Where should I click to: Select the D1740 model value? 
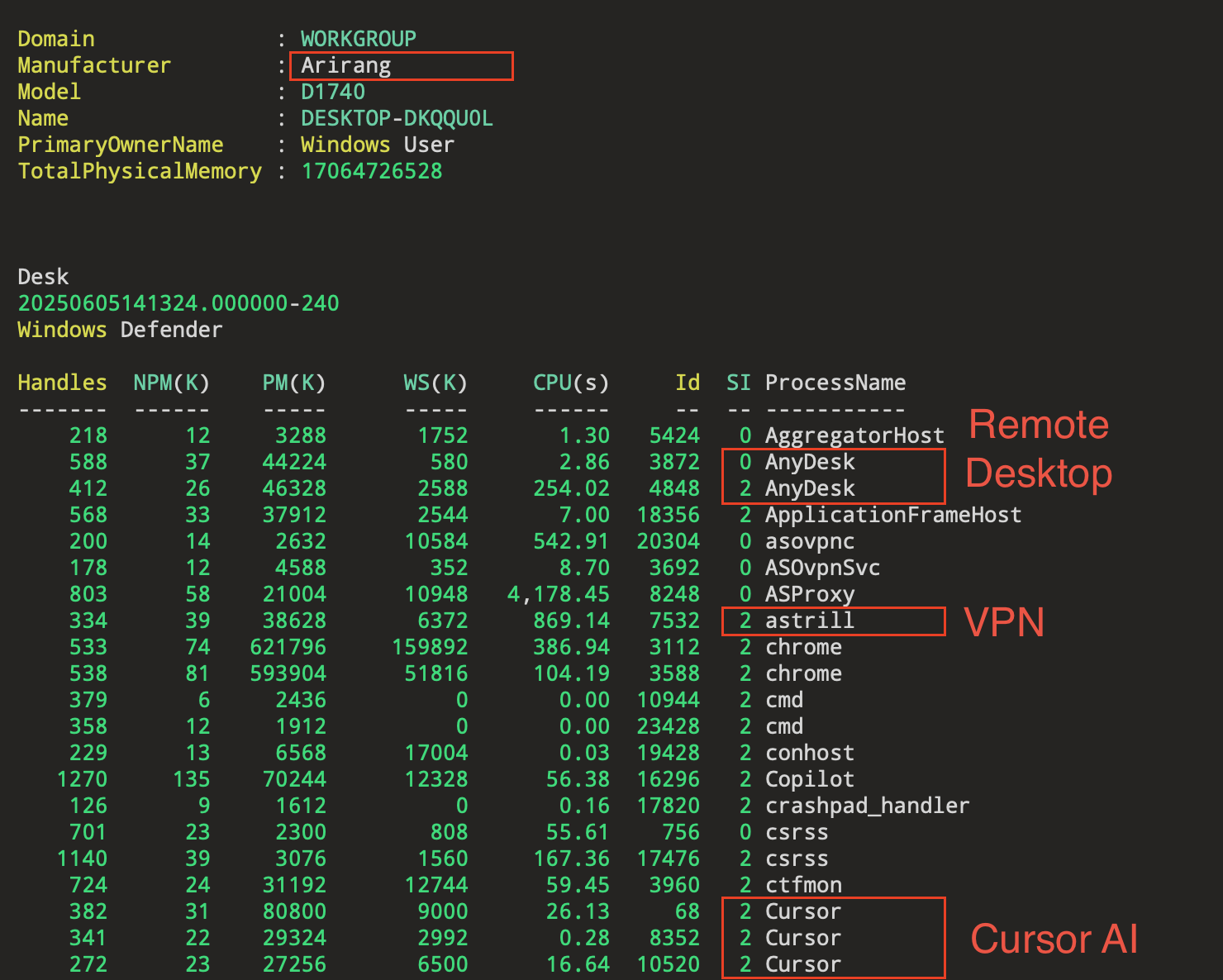pos(332,92)
